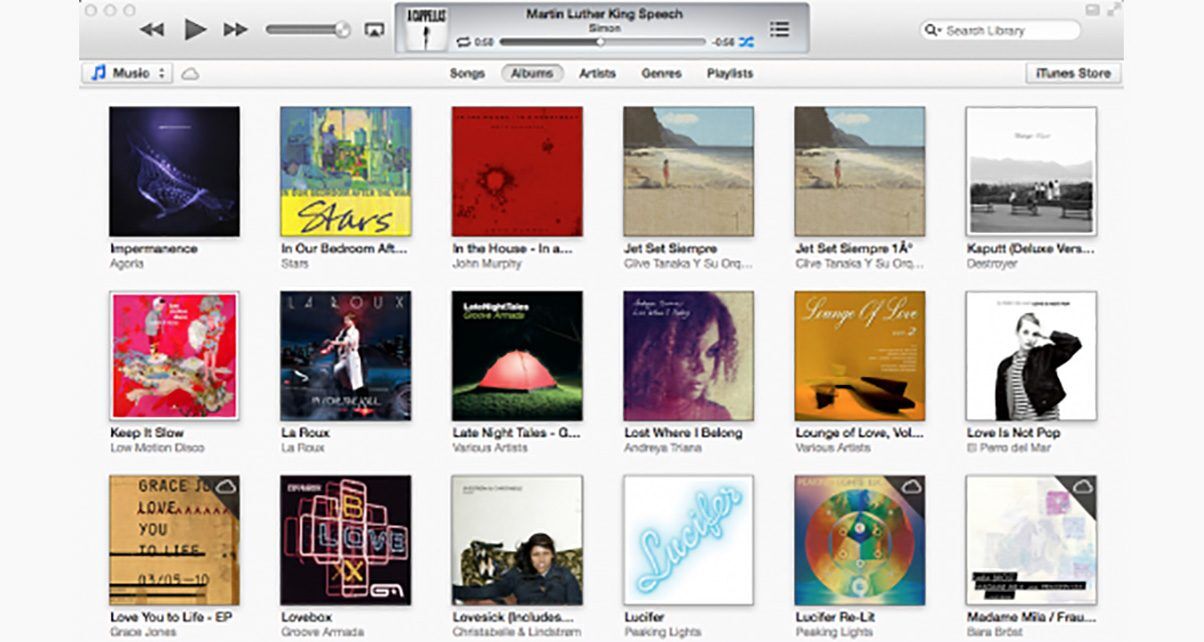The width and height of the screenshot is (1204, 642).
Task: Open the Late Night Tales tent cover
Action: click(517, 355)
